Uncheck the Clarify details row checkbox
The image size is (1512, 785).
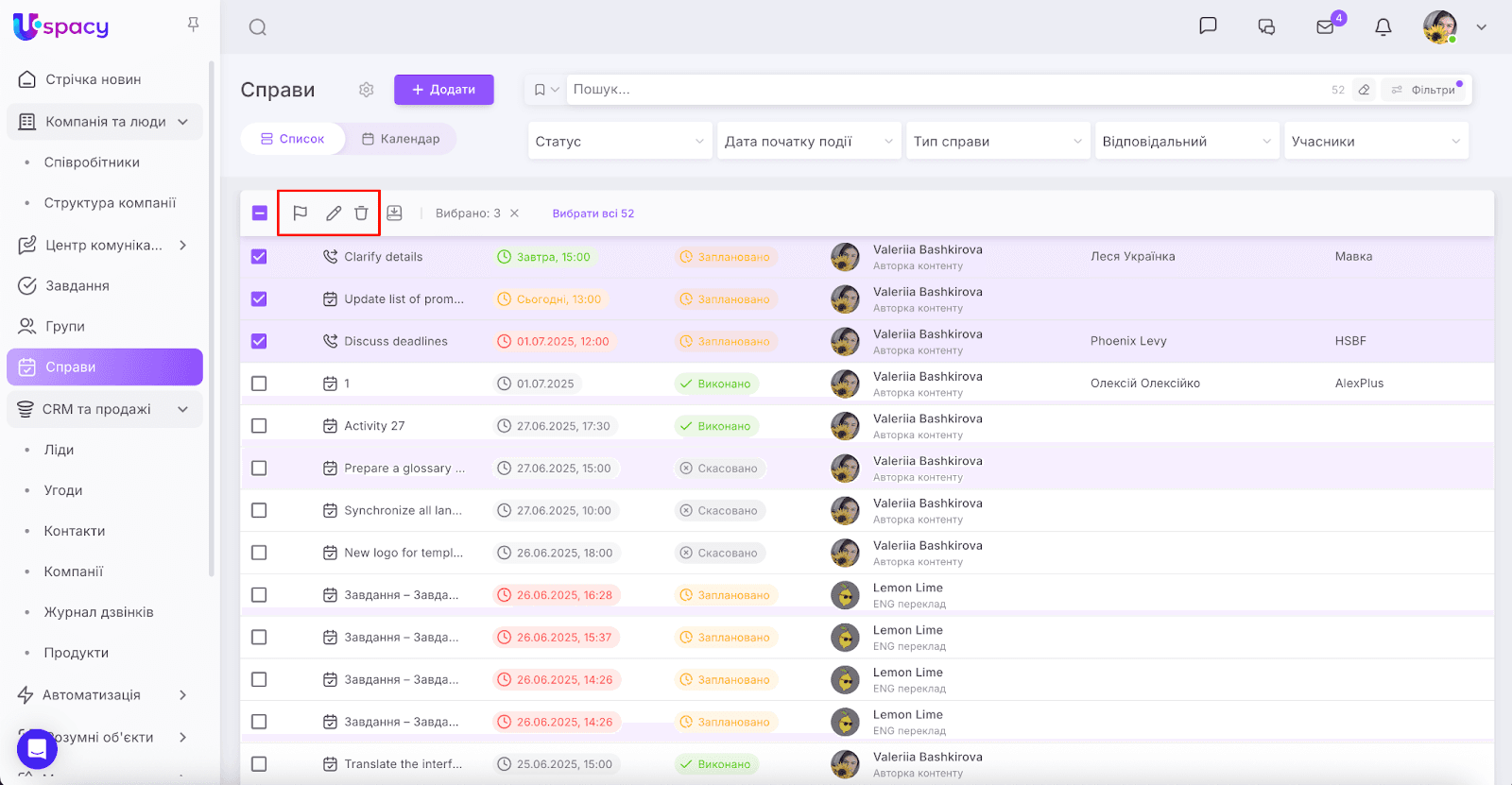[259, 257]
